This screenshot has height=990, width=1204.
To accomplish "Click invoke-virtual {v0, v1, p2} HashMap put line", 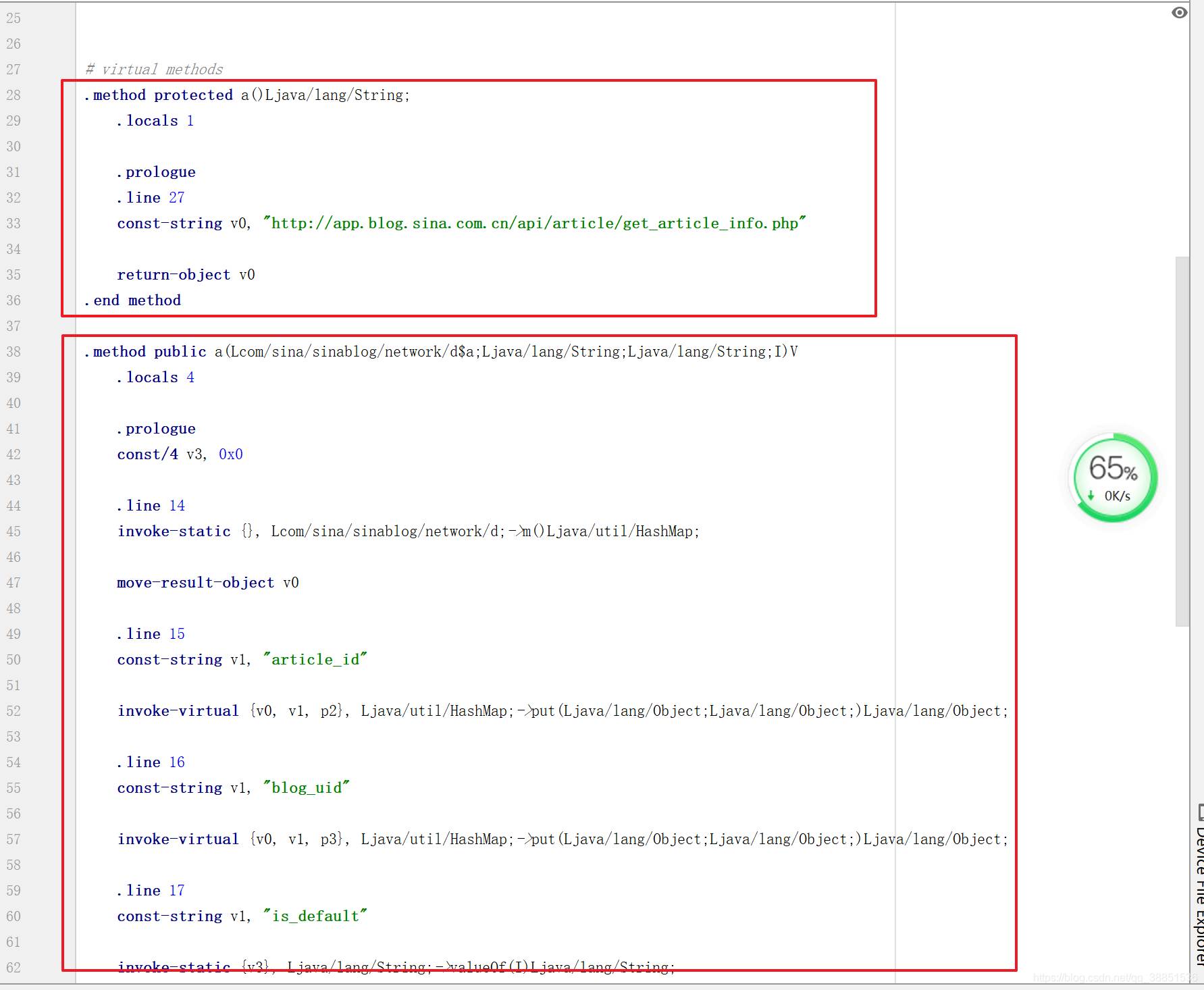I will click(x=562, y=711).
